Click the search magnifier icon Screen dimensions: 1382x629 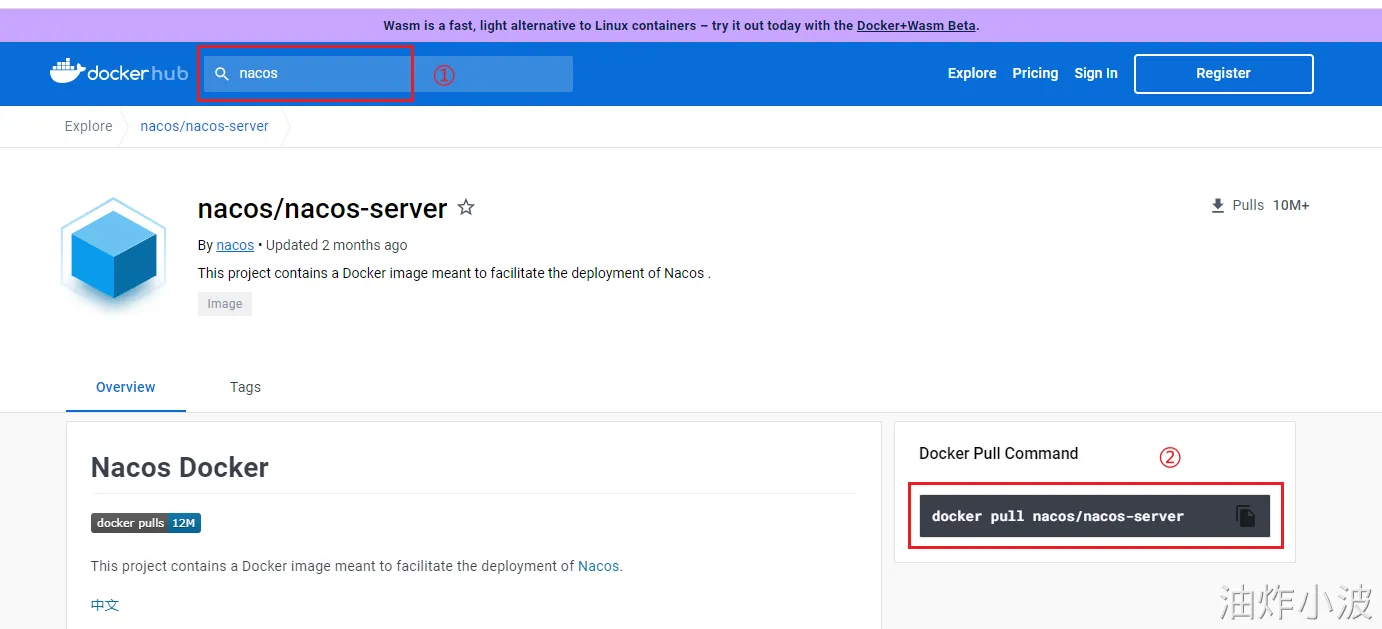click(x=222, y=74)
